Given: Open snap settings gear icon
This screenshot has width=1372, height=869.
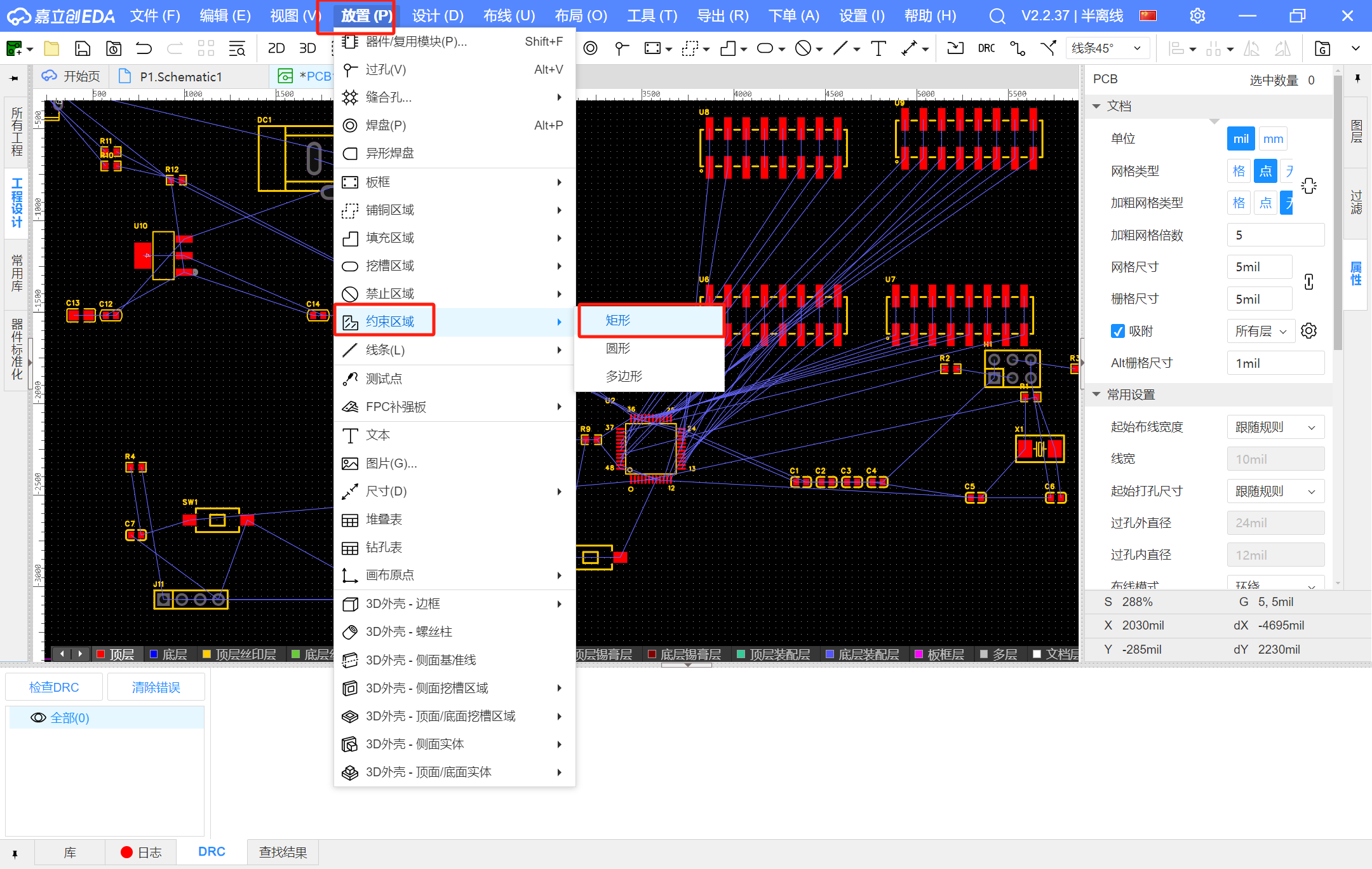Looking at the screenshot, I should point(1308,331).
